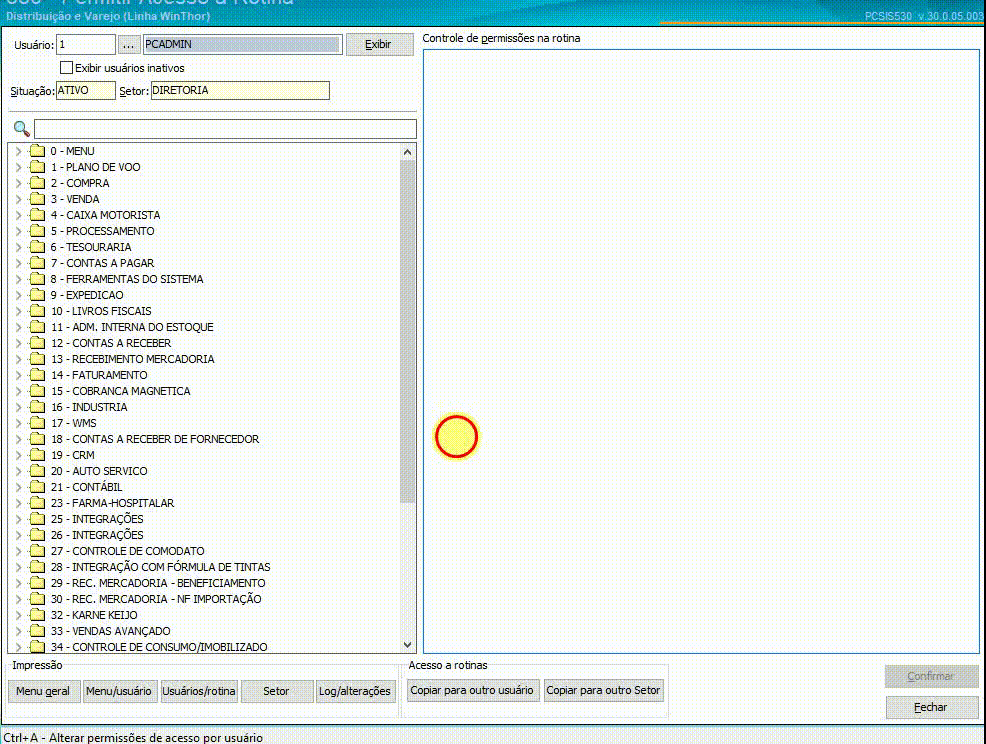The width and height of the screenshot is (986, 744).
Task: Click the Setor print button
Action: click(277, 691)
